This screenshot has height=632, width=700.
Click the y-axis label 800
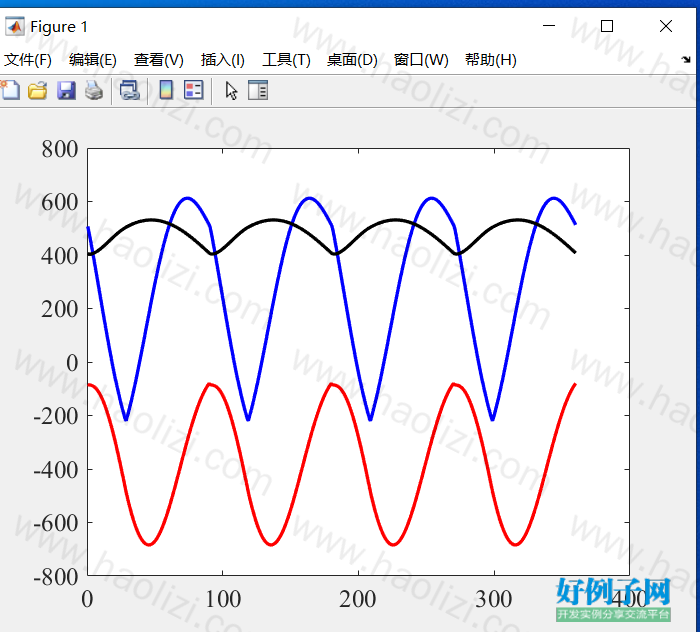click(59, 149)
